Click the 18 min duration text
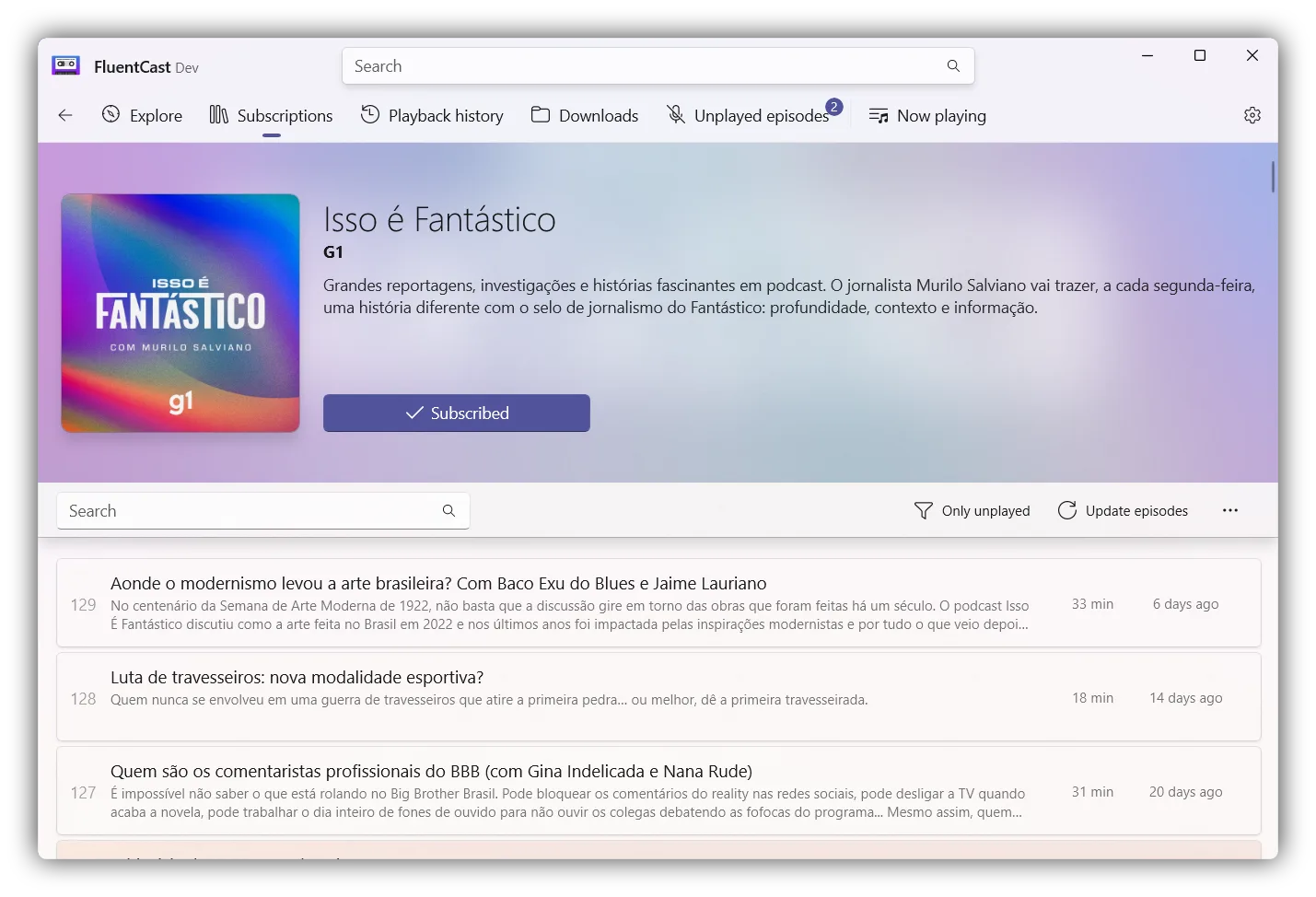The height and width of the screenshot is (897, 1316). tap(1092, 698)
